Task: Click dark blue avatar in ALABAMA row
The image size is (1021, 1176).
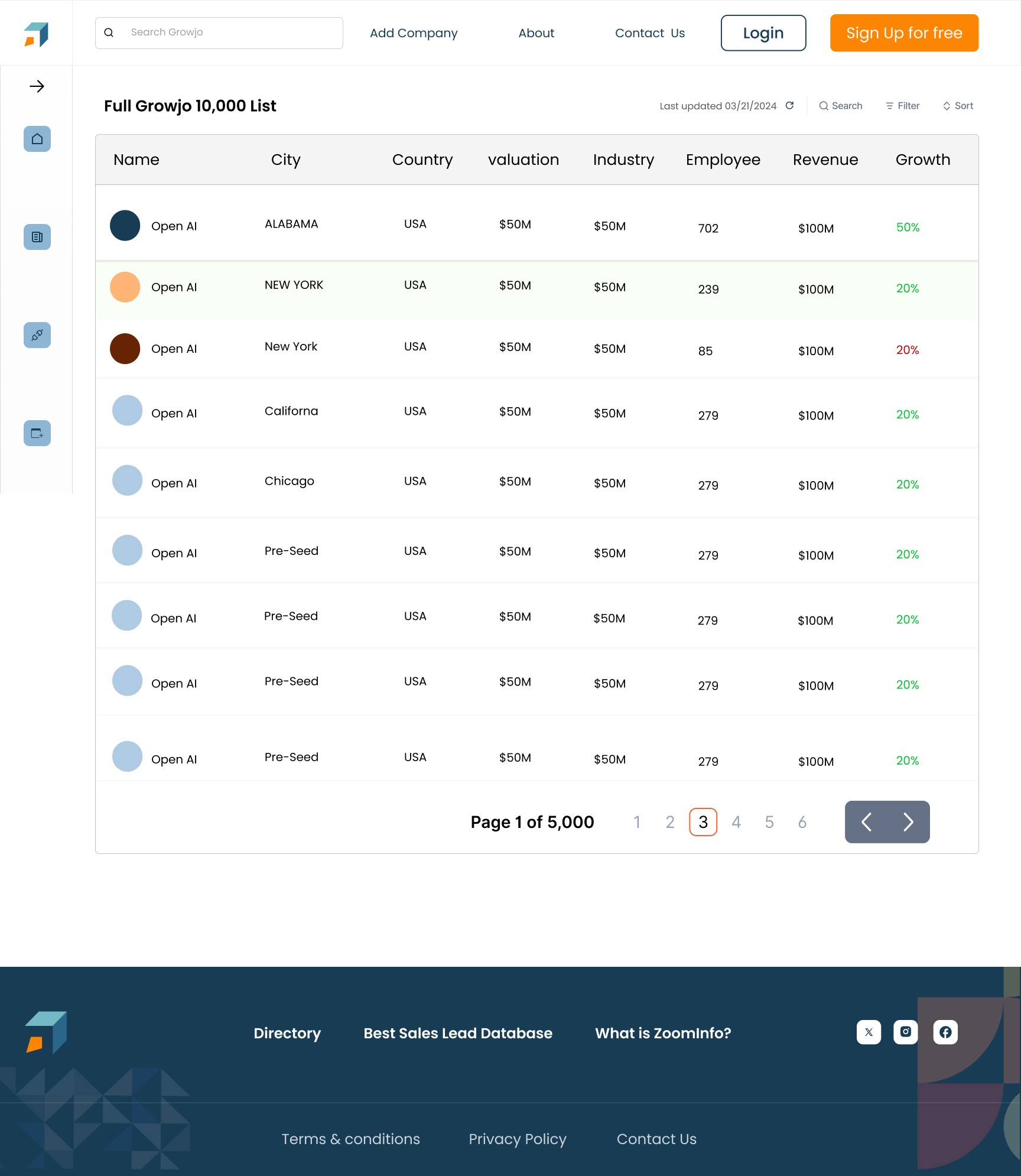Action: pyautogui.click(x=125, y=225)
